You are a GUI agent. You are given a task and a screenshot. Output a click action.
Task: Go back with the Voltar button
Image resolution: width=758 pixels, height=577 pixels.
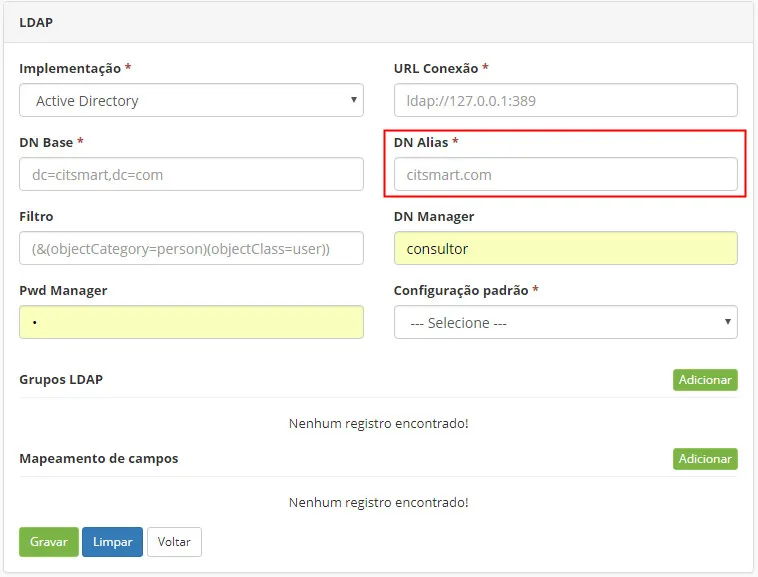(x=175, y=542)
